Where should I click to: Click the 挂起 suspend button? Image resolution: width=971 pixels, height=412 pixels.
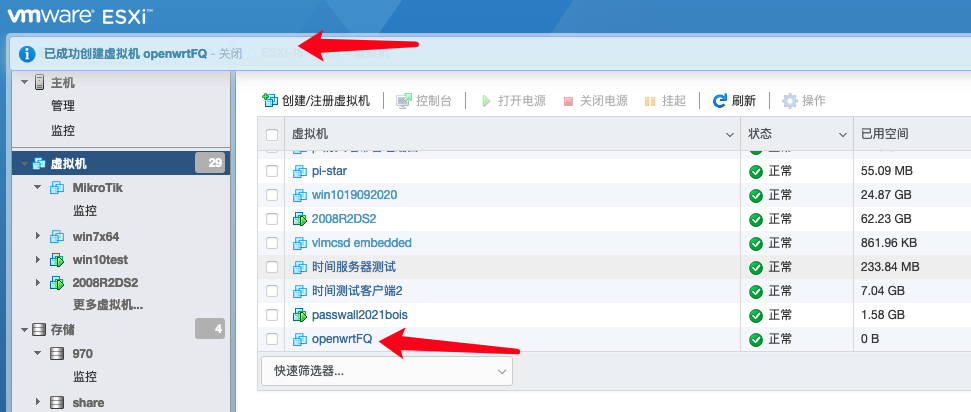point(666,100)
